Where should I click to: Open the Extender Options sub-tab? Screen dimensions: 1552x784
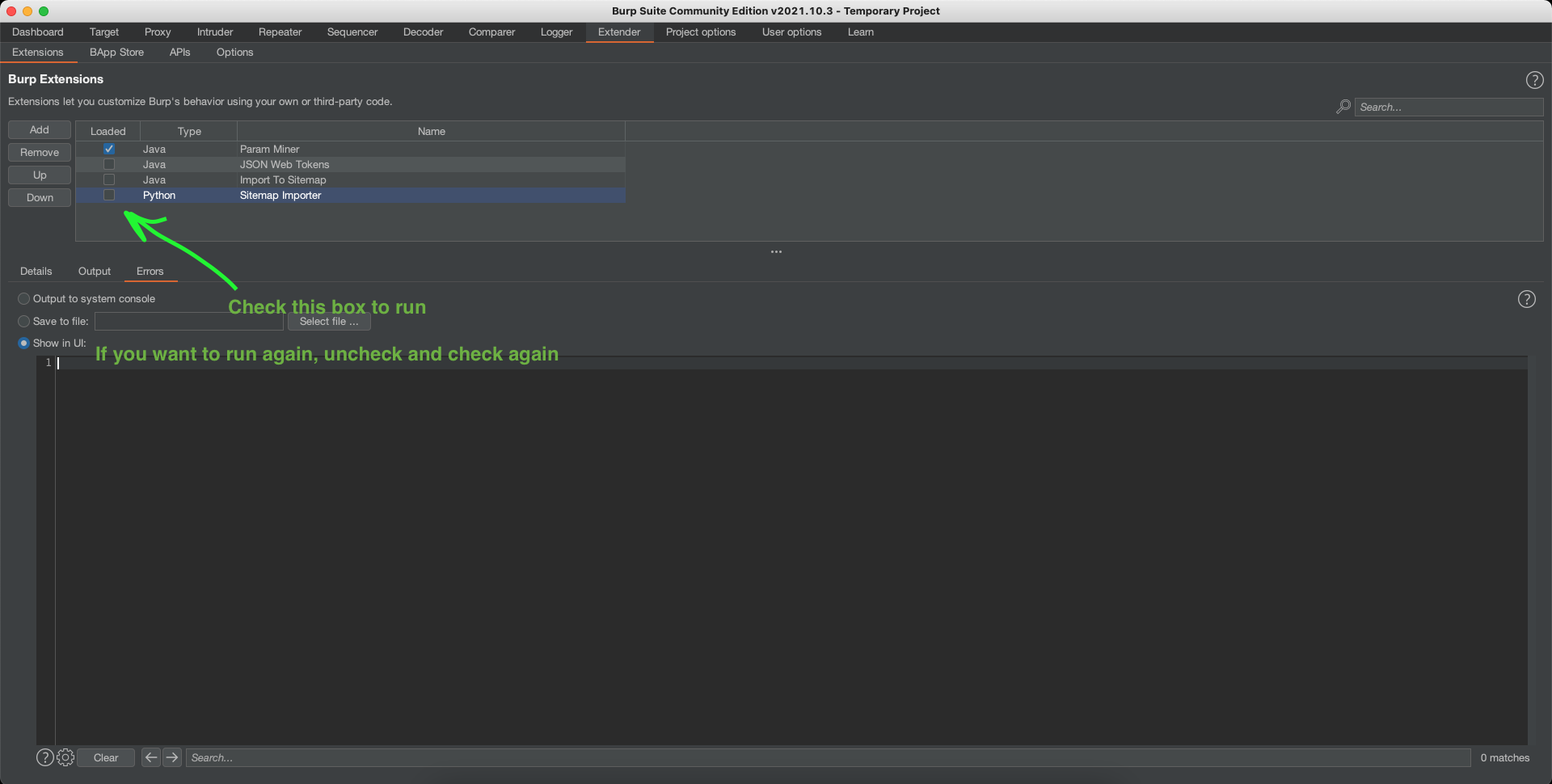[235, 53]
